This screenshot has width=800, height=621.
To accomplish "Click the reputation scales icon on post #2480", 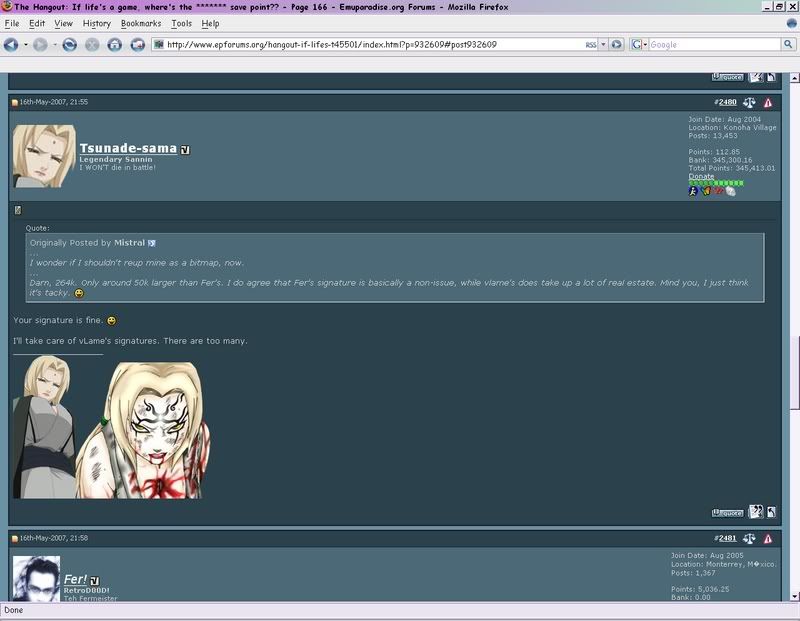I will pos(749,103).
